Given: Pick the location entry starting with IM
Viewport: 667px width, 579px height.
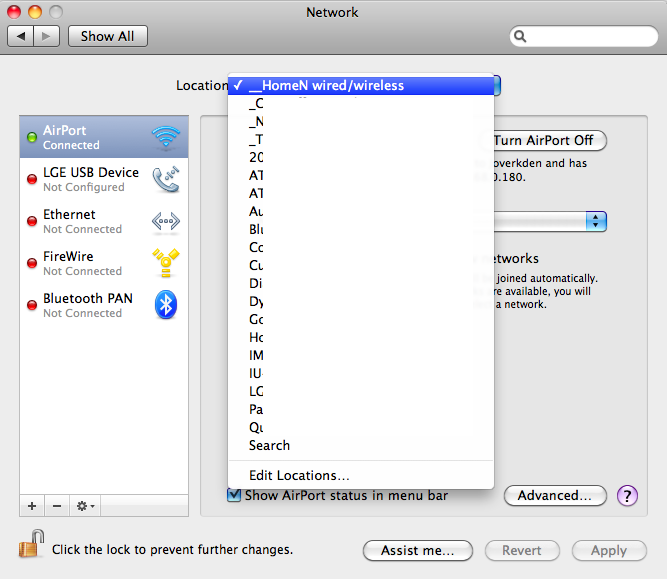Looking at the screenshot, I should [x=361, y=355].
